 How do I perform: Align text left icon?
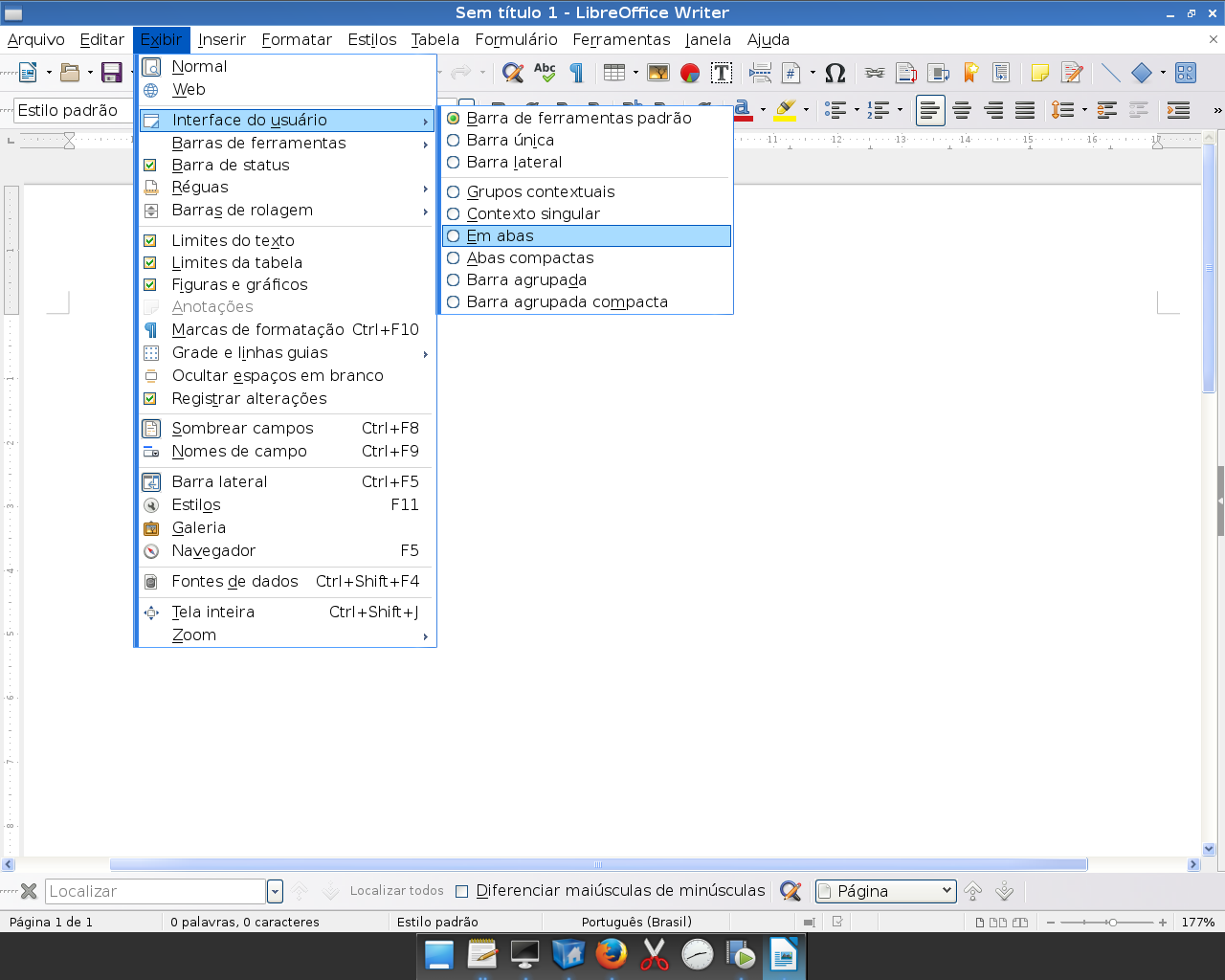point(930,110)
